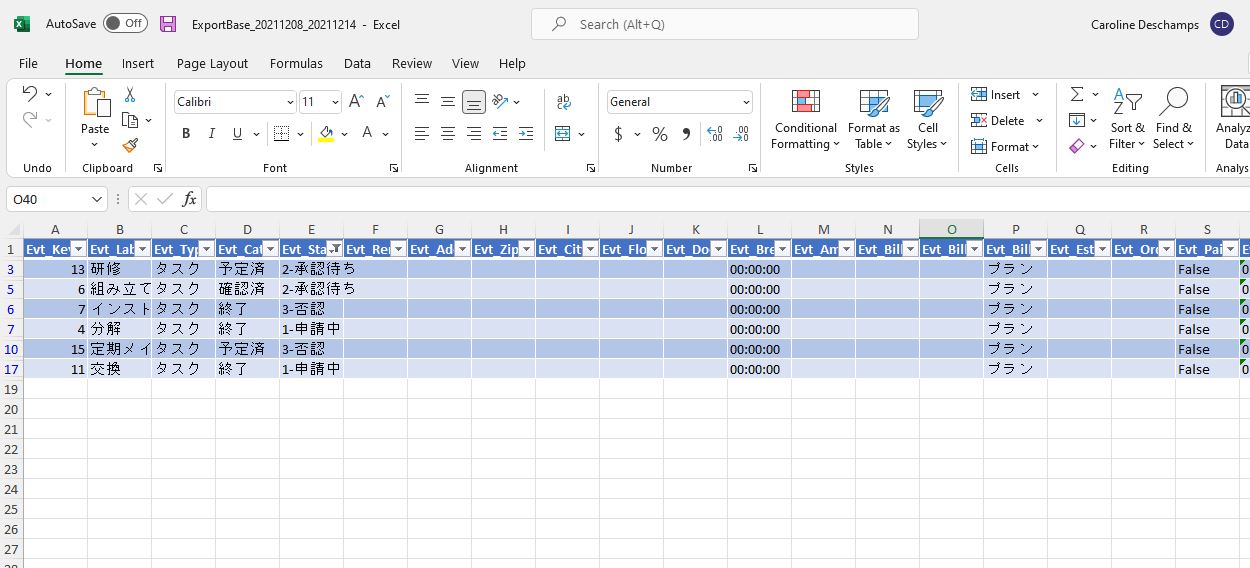Screen dimensions: 1250x568
Task: Click the Insert Function fx icon
Action: pos(189,199)
